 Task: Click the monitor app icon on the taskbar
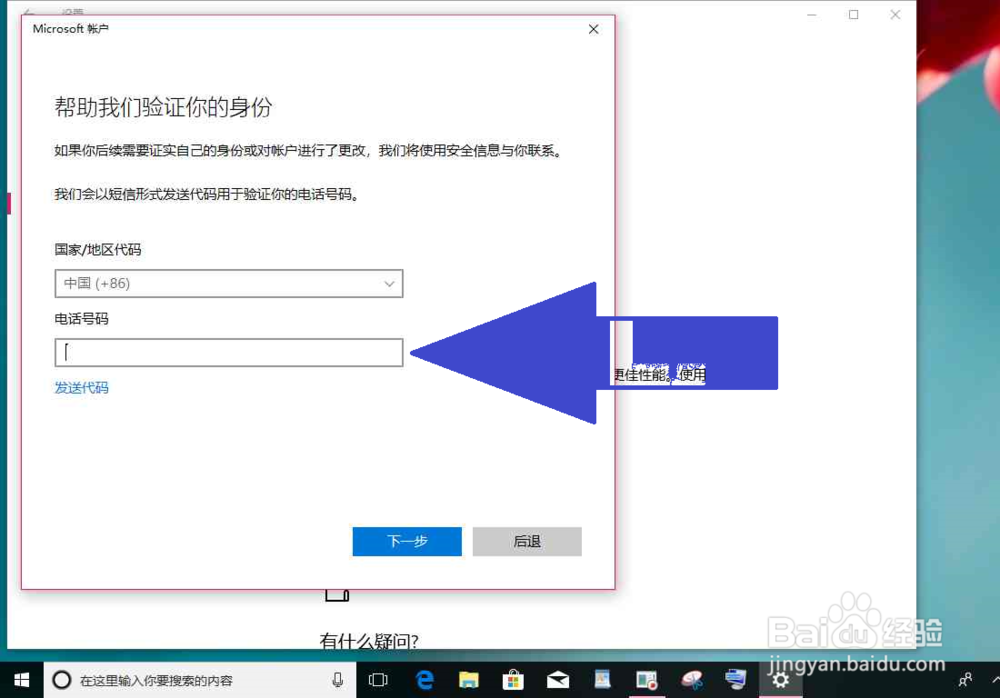tap(735, 680)
